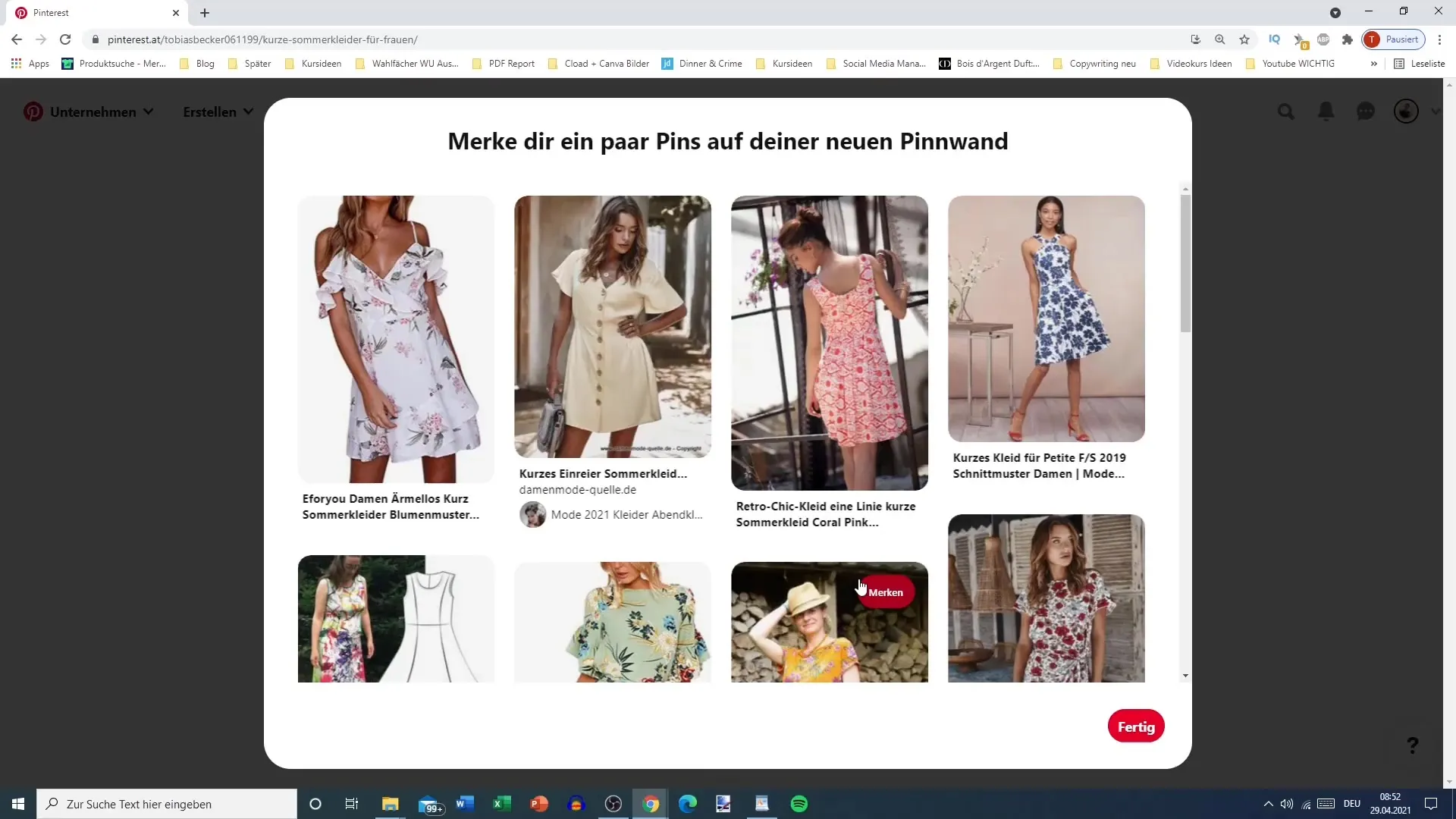This screenshot has height=819, width=1456.
Task: Show more bookmarks with overflow chevron
Action: [x=1373, y=64]
